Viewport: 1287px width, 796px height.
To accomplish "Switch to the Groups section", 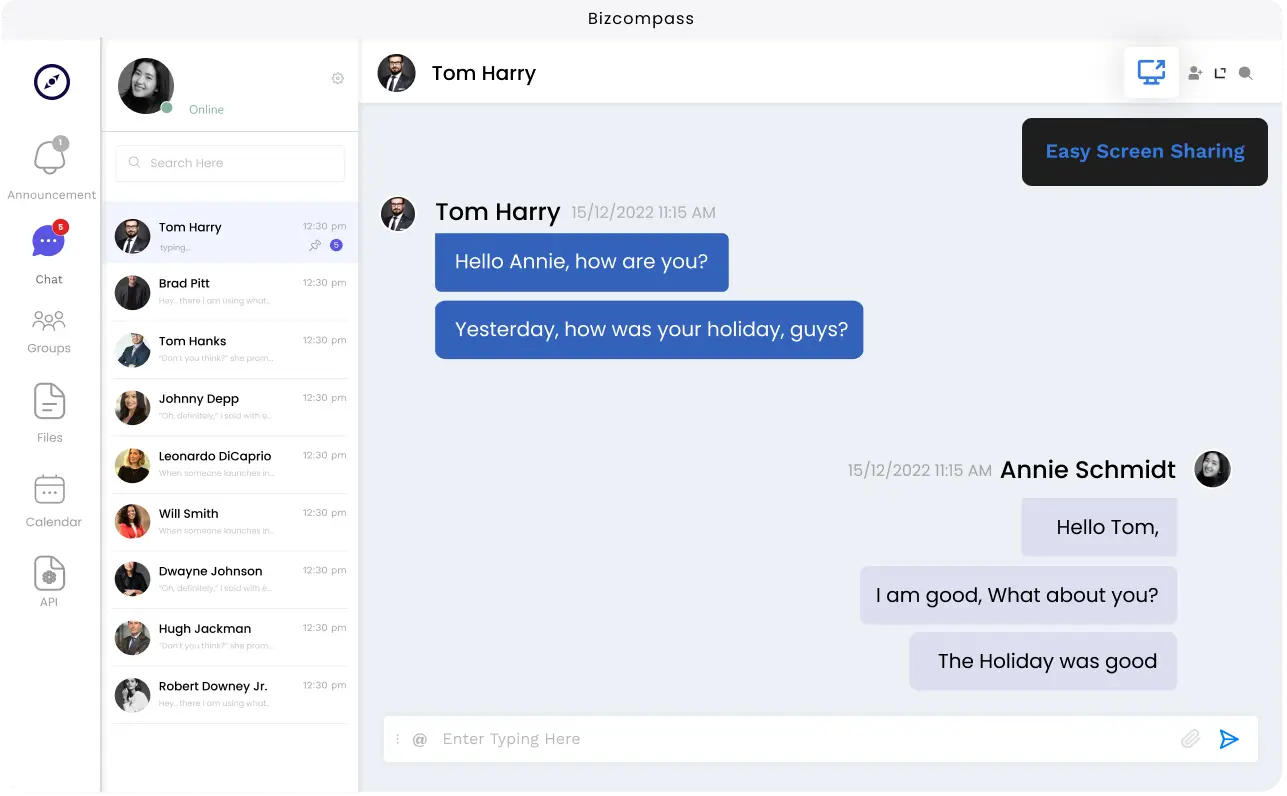I will (49, 330).
